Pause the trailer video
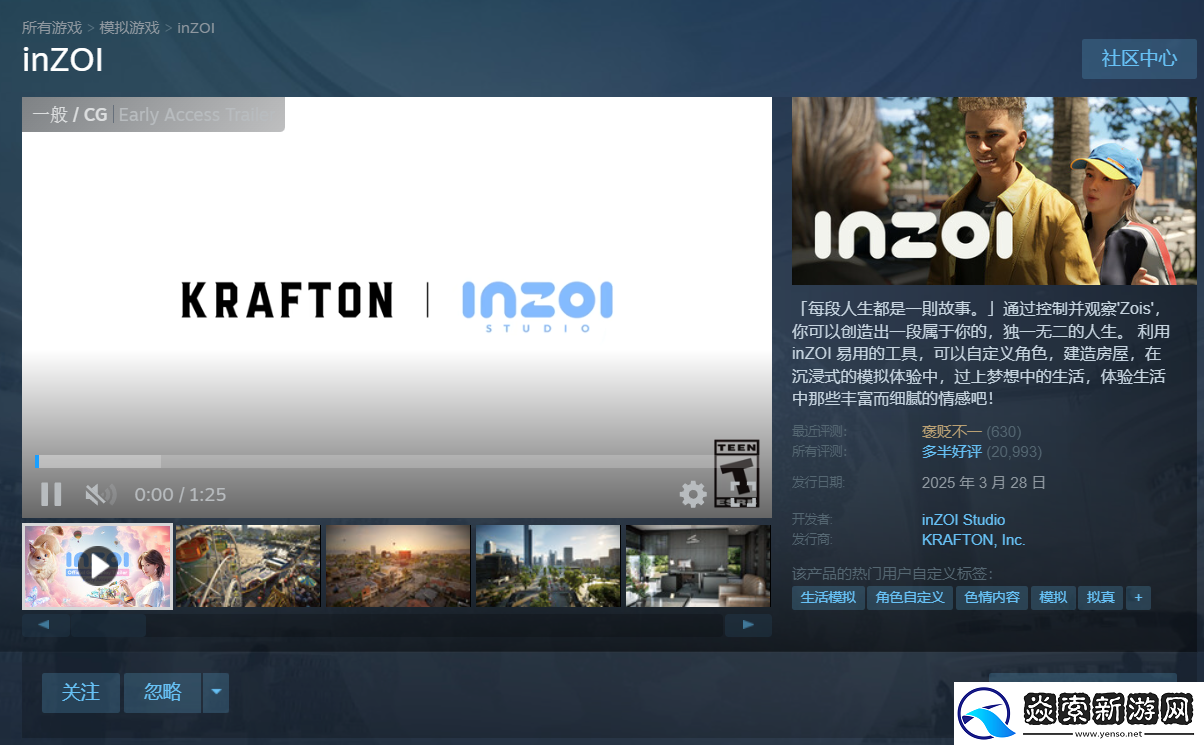The image size is (1204, 745). click(51, 494)
